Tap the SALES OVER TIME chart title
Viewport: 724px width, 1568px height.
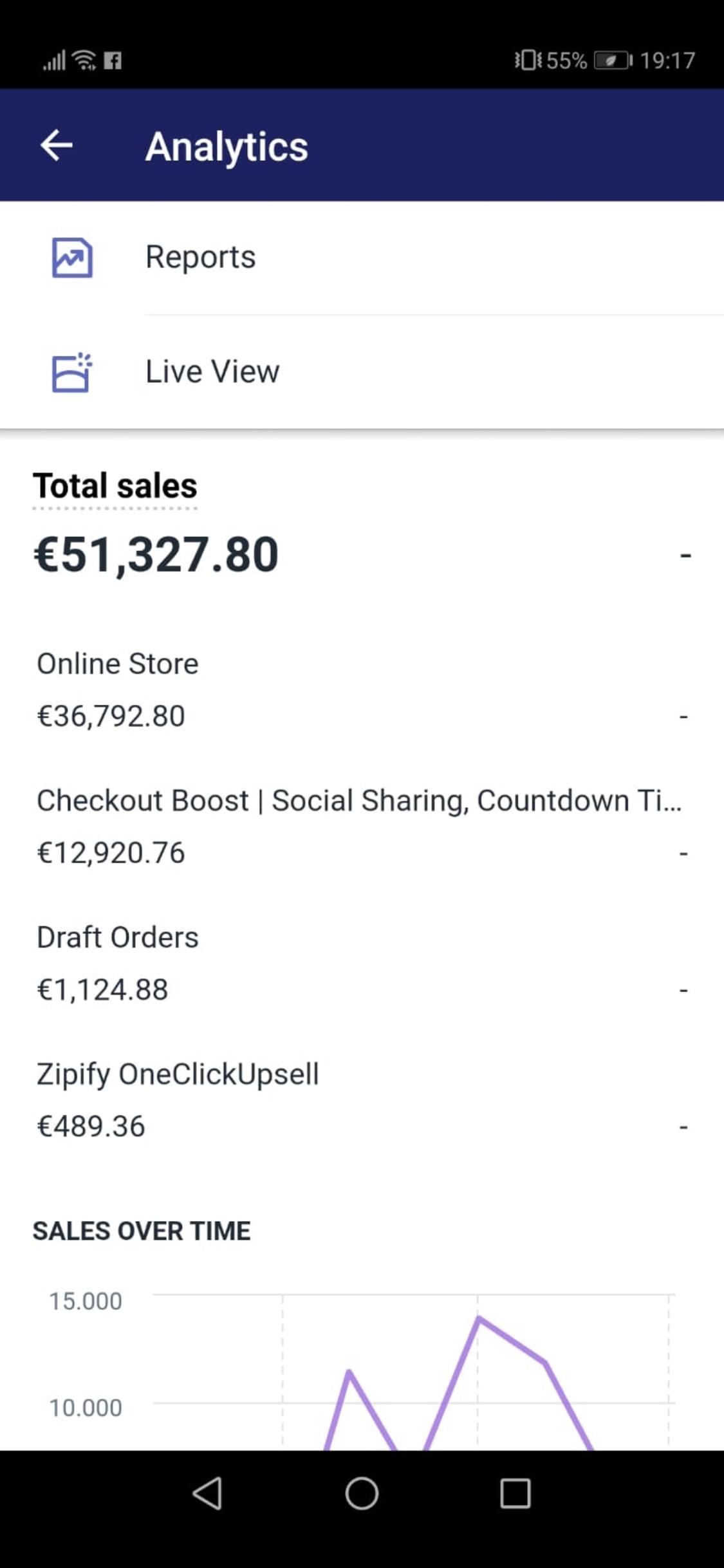pyautogui.click(x=142, y=1231)
